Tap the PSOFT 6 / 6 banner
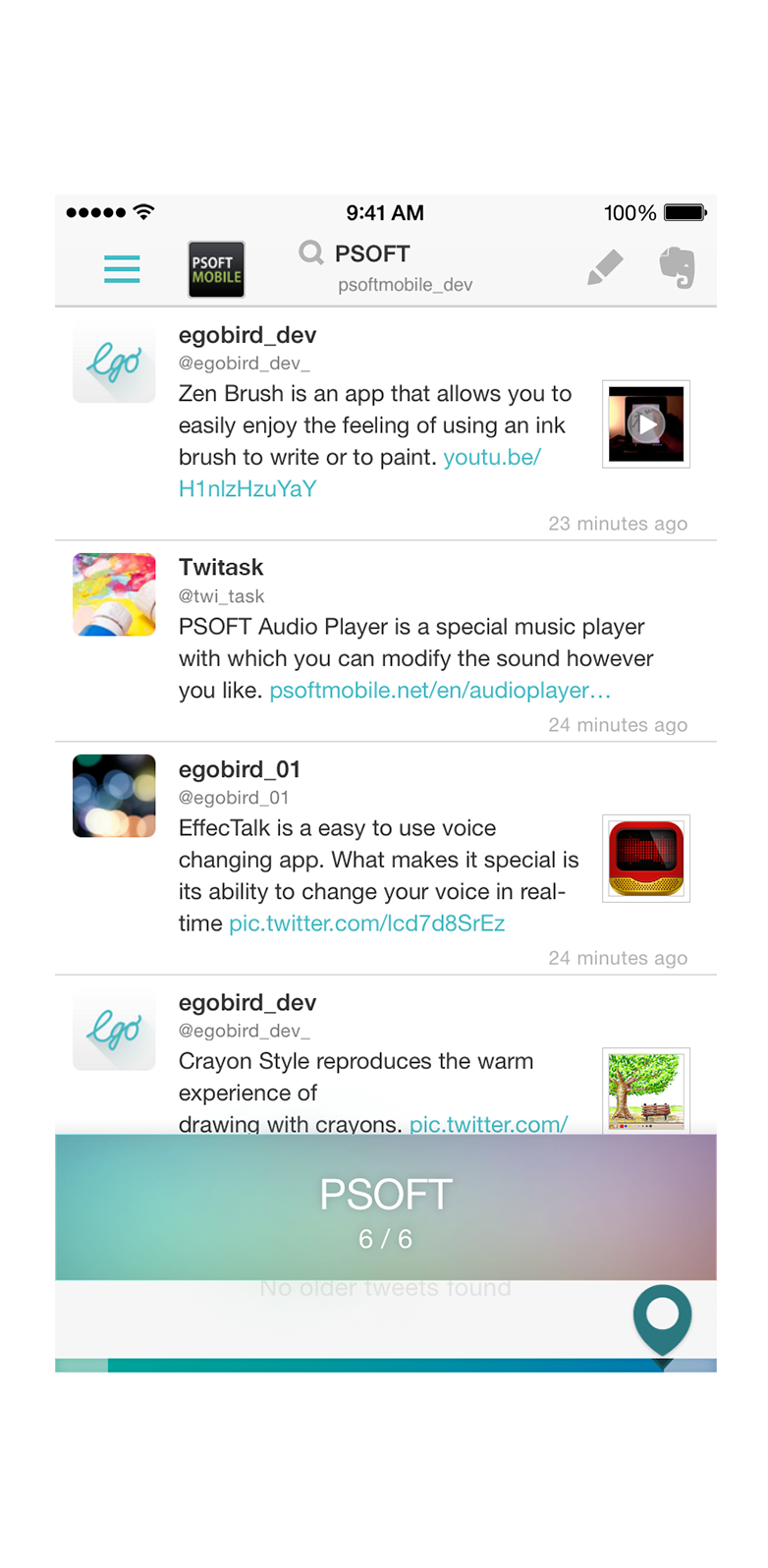The image size is (768, 1568). click(386, 1207)
